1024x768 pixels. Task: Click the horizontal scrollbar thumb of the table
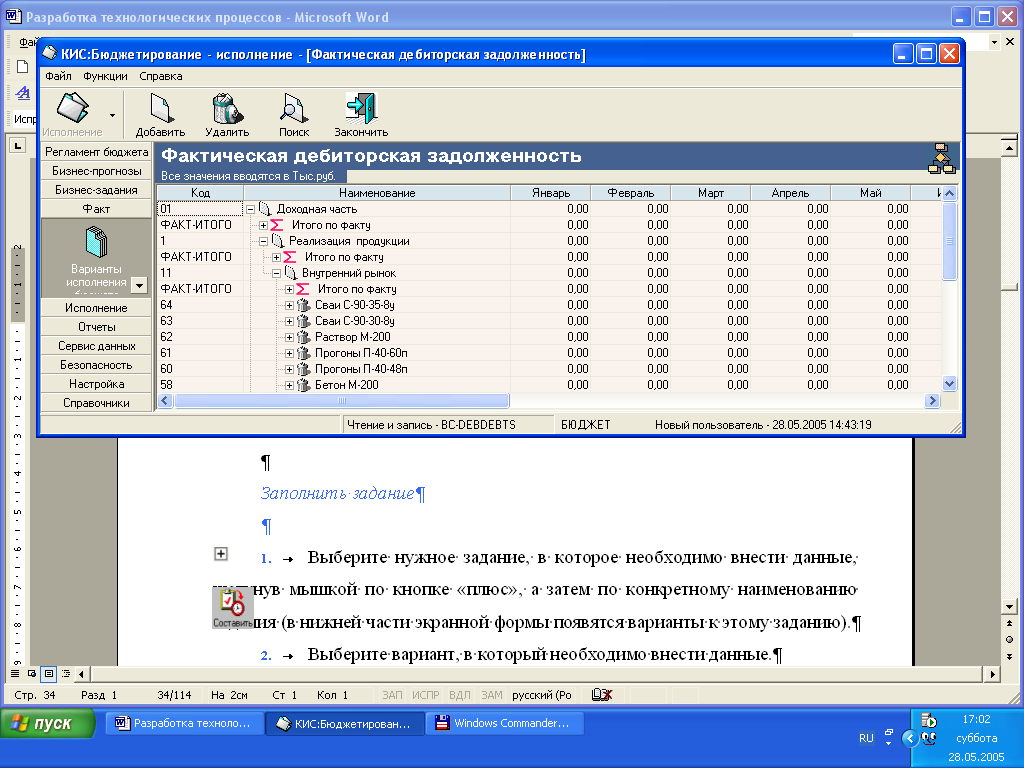click(x=342, y=400)
